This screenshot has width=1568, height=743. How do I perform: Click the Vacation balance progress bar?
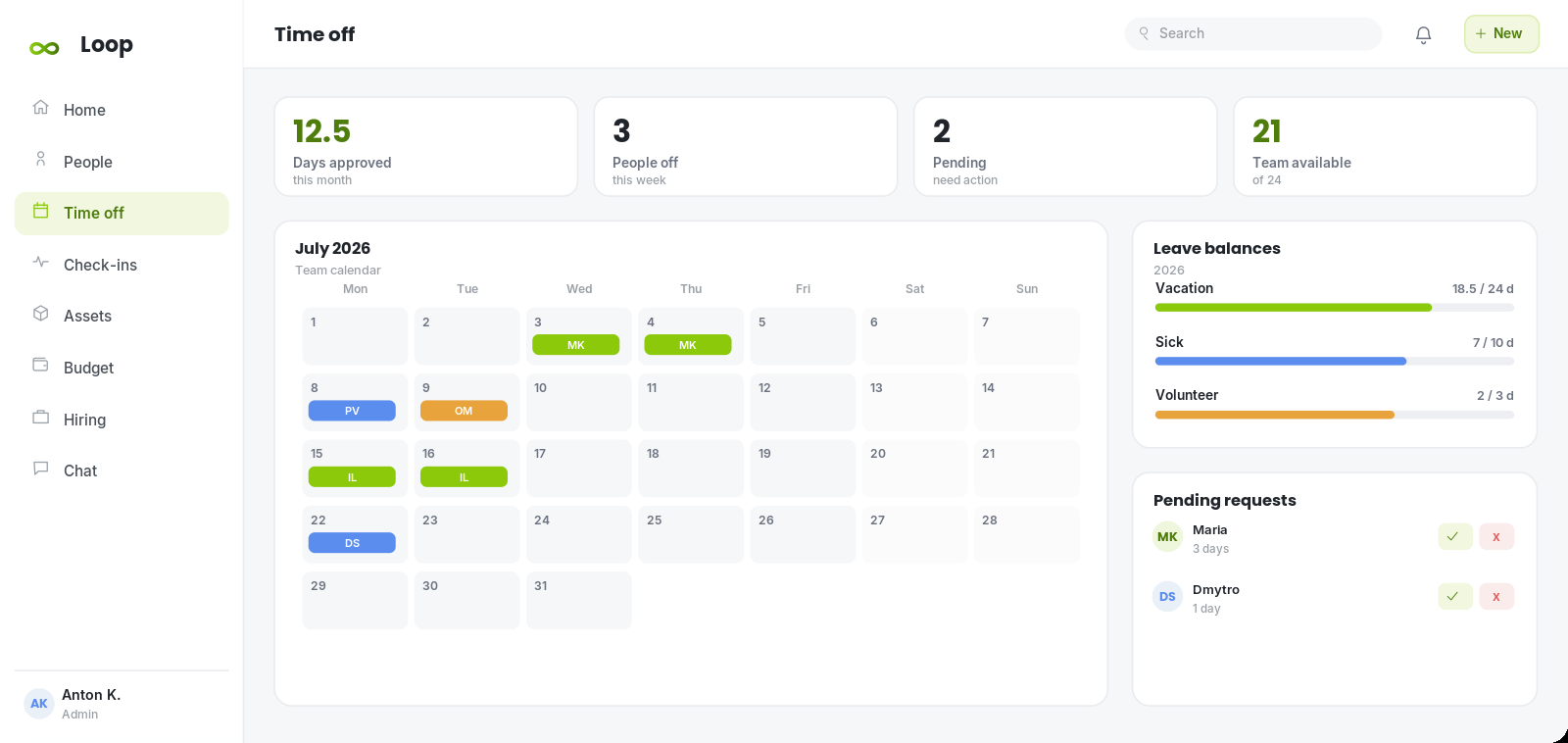click(1334, 308)
